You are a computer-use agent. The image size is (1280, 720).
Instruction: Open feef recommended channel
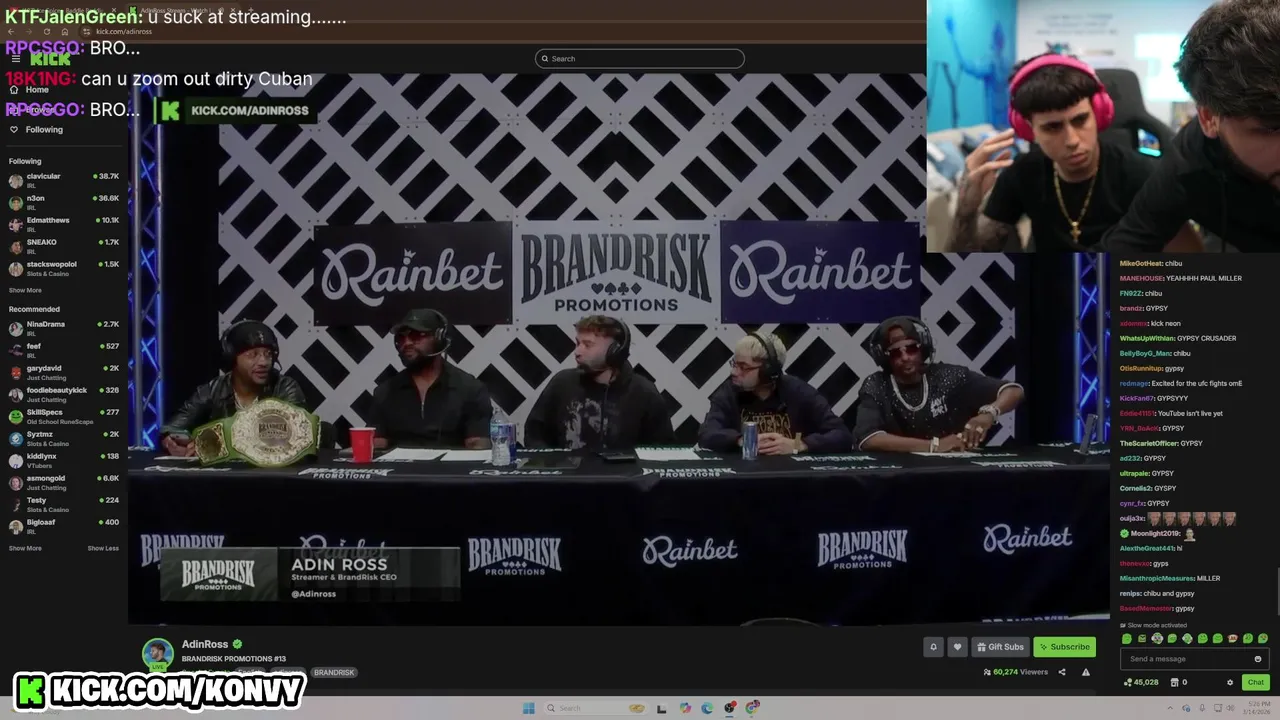point(64,350)
